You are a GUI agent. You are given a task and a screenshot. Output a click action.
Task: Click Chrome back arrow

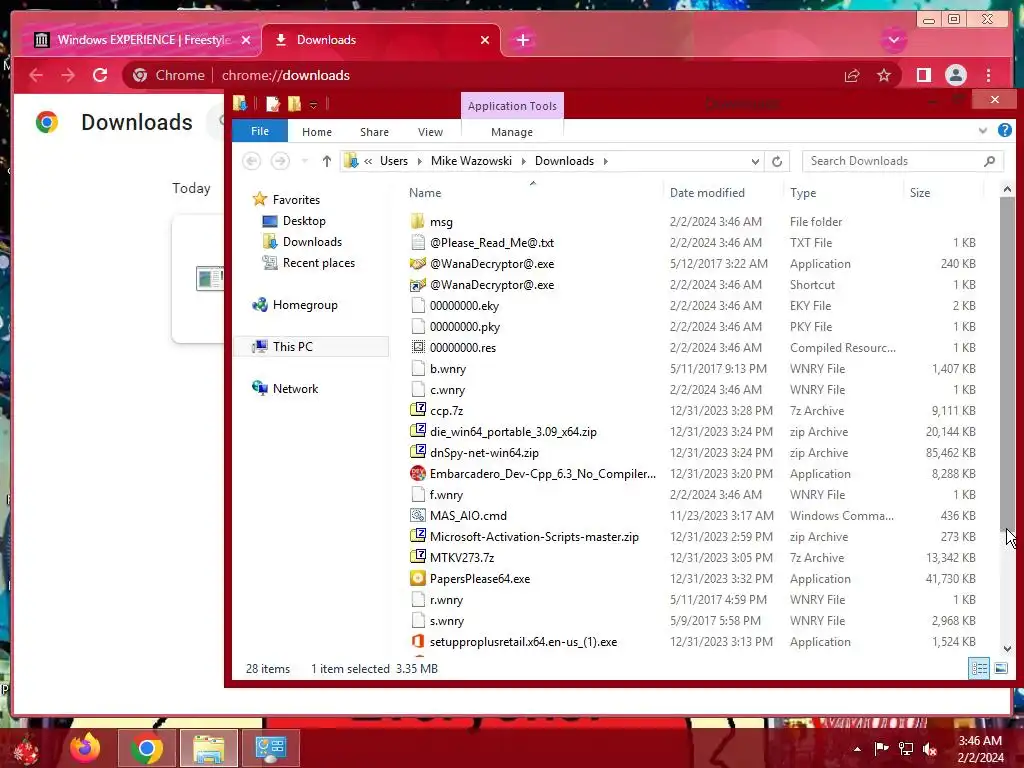click(x=36, y=75)
